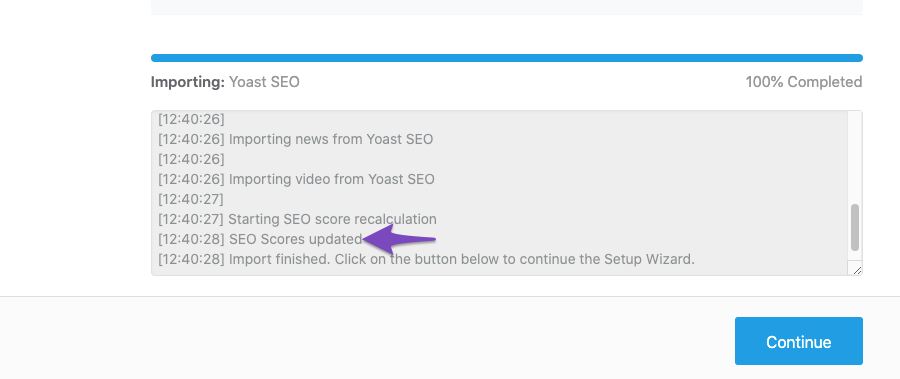Click Starting SEO score recalculation log entry
The width and height of the screenshot is (900, 379).
click(297, 219)
